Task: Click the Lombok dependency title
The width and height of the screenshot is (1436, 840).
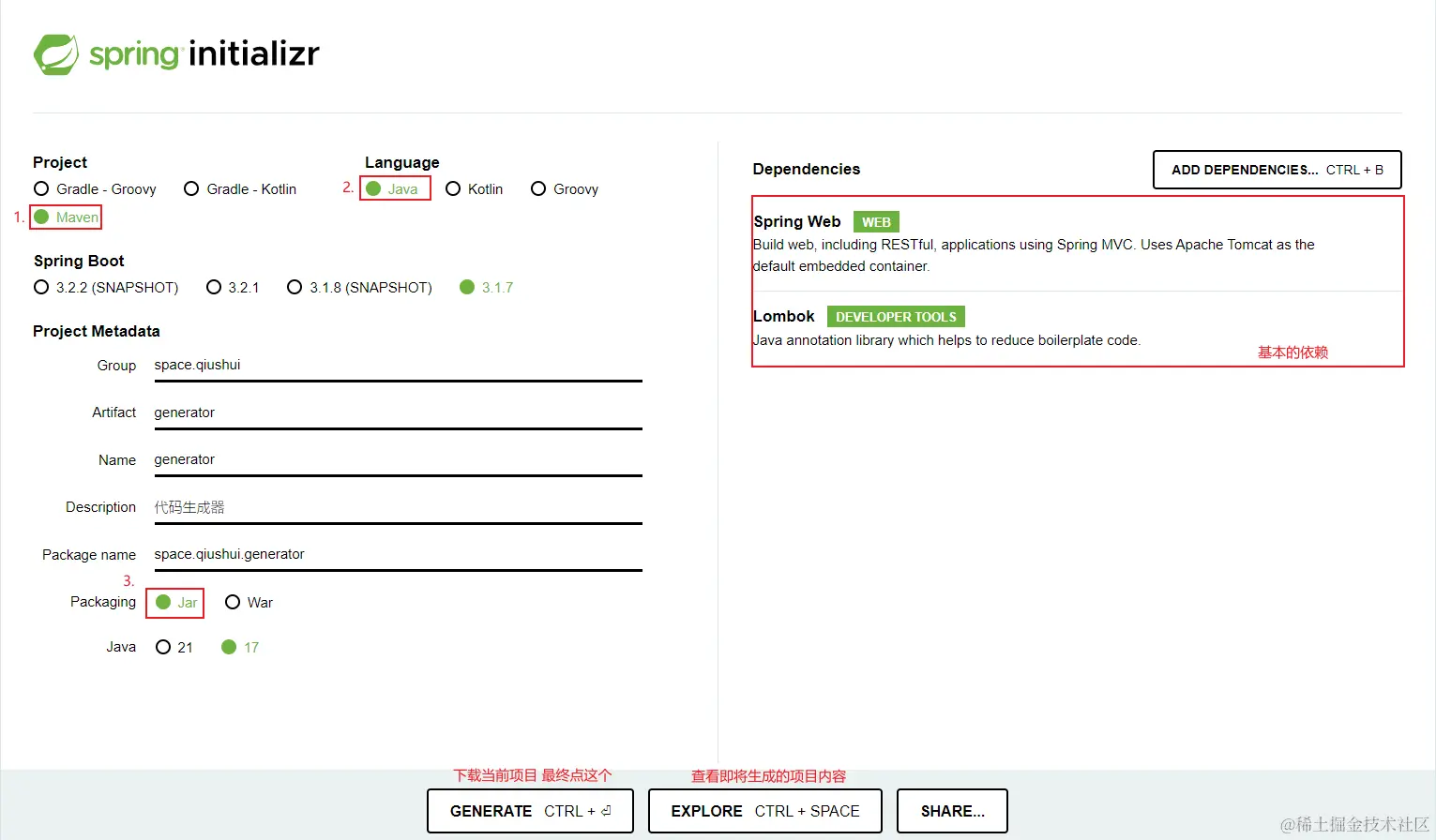Action: click(784, 317)
